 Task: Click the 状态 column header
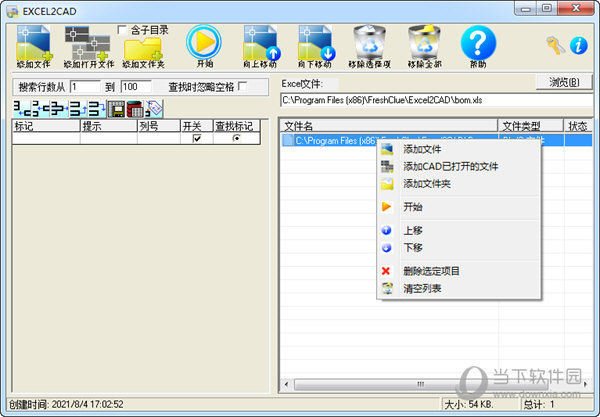(578, 126)
